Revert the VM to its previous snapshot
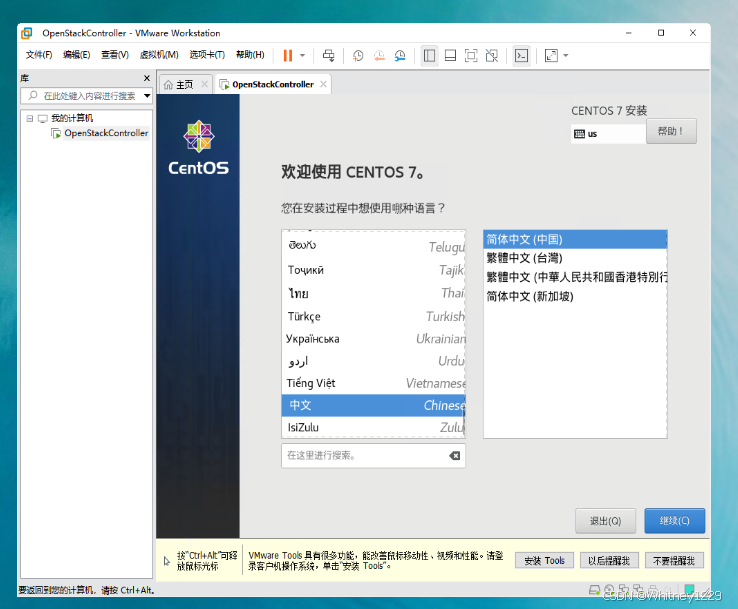 [x=379, y=56]
